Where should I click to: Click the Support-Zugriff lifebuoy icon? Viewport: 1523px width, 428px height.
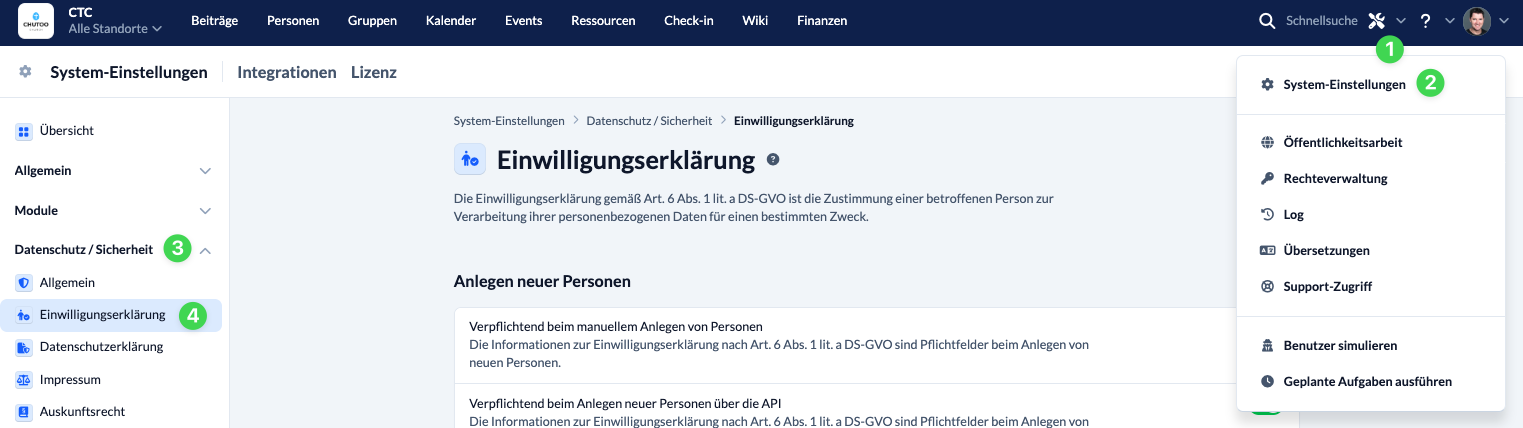point(1267,286)
